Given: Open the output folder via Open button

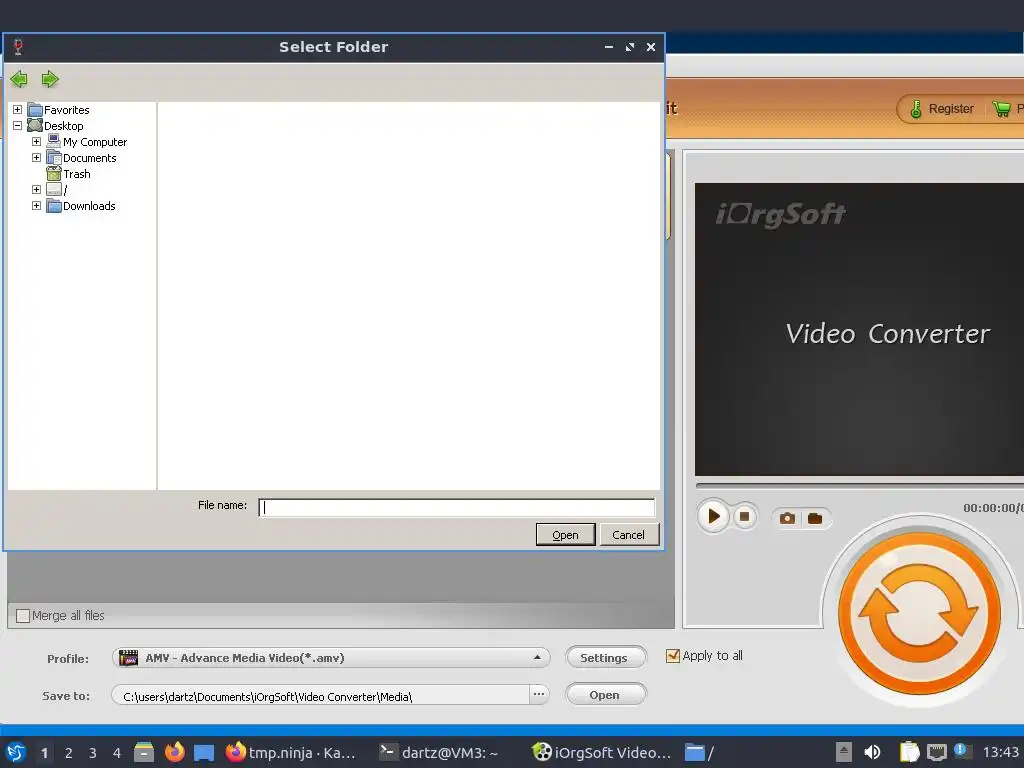Looking at the screenshot, I should (x=606, y=695).
